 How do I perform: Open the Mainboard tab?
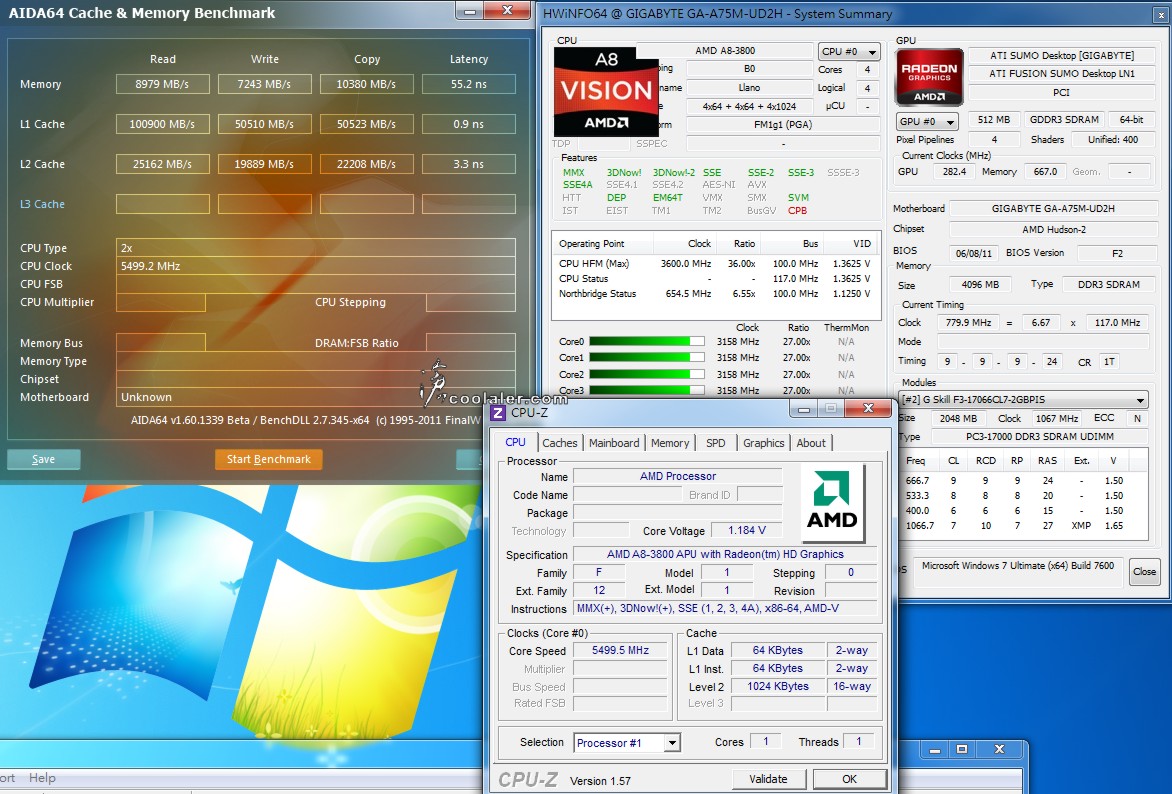pyautogui.click(x=614, y=443)
